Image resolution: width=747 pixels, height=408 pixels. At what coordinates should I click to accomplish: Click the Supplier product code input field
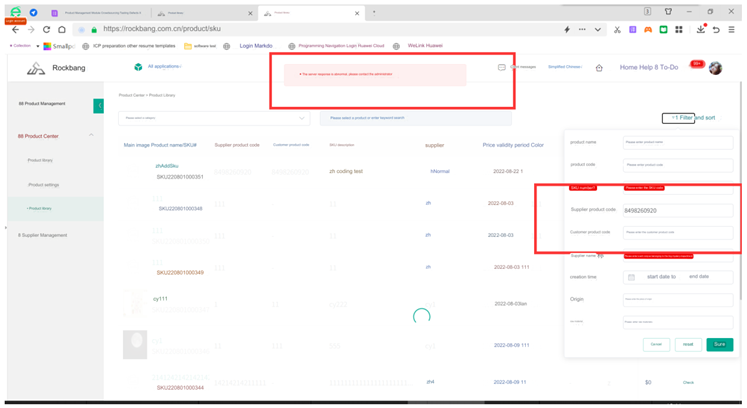click(677, 211)
